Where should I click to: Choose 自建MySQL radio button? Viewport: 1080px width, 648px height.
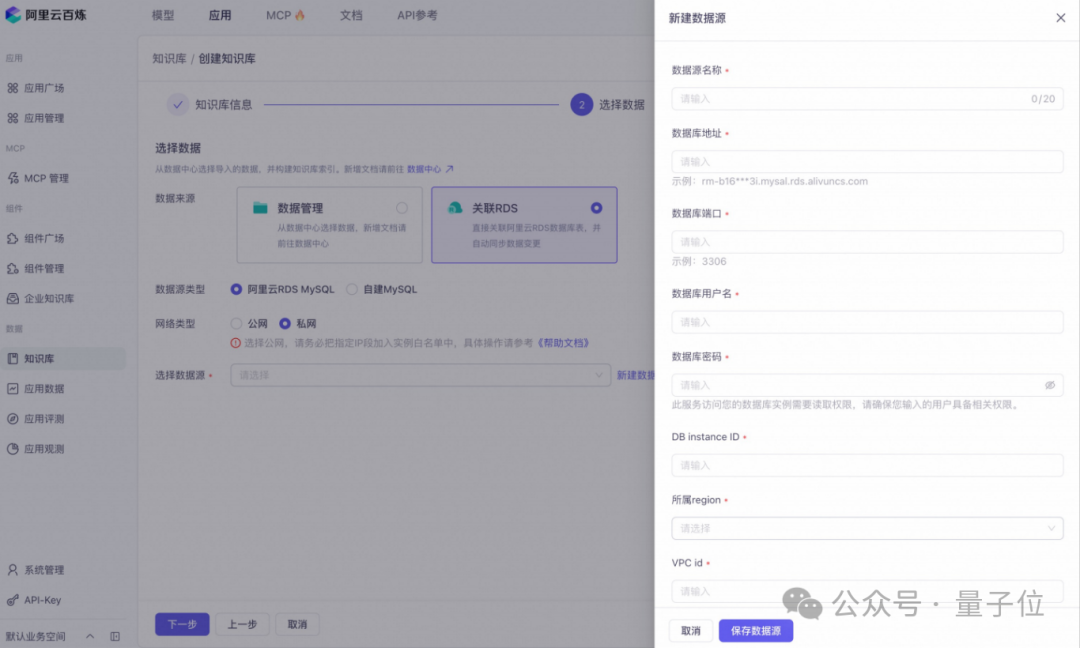point(352,289)
